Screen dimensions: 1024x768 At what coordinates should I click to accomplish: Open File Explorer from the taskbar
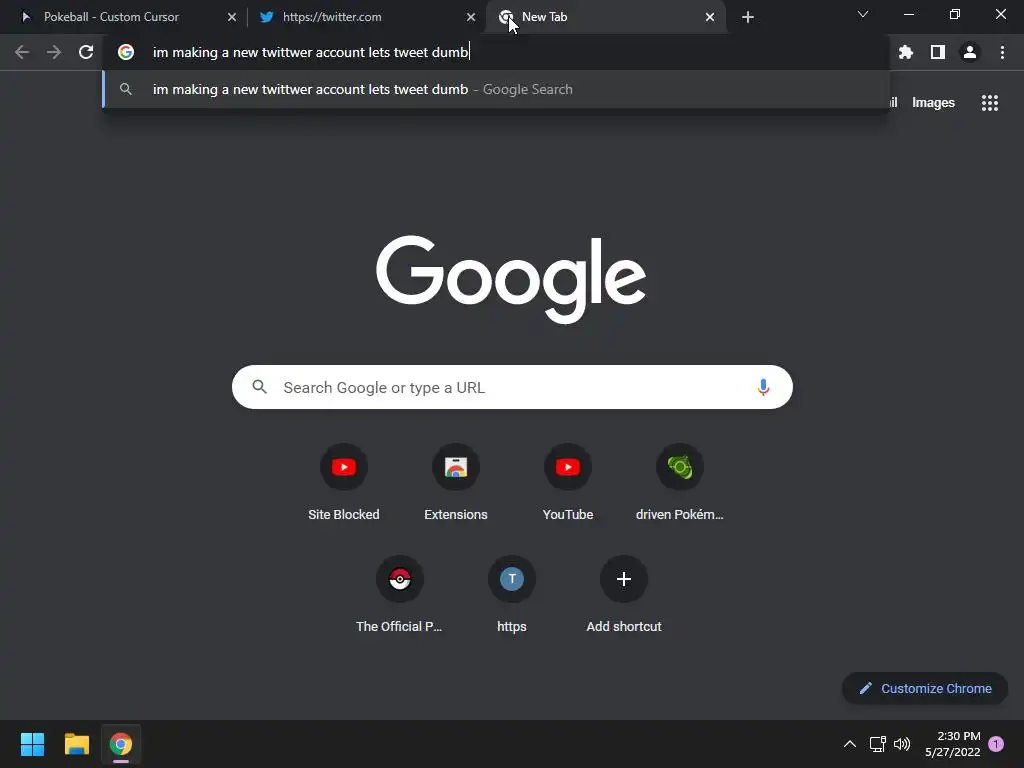click(76, 744)
